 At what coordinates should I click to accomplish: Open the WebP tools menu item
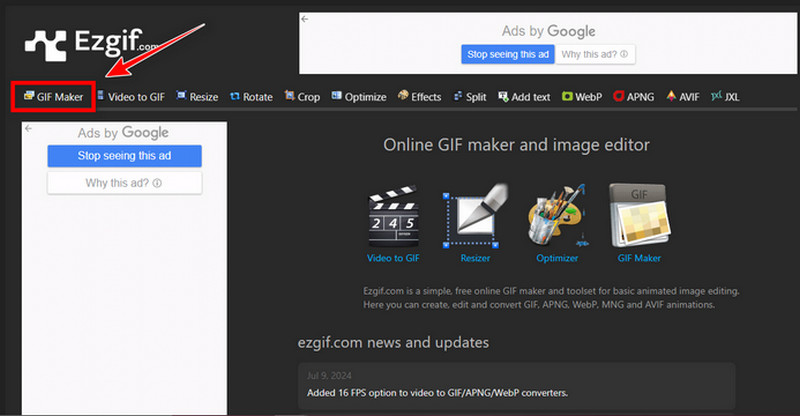click(x=581, y=97)
